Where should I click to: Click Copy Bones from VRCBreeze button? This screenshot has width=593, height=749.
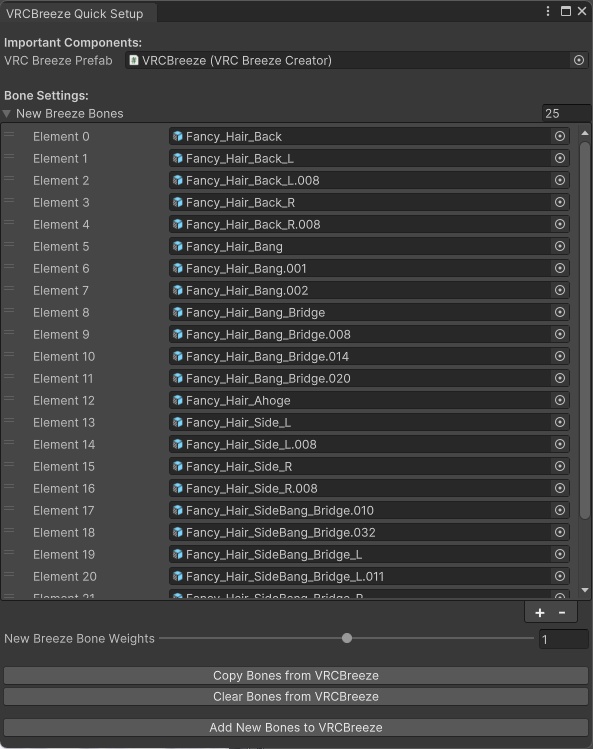(296, 675)
